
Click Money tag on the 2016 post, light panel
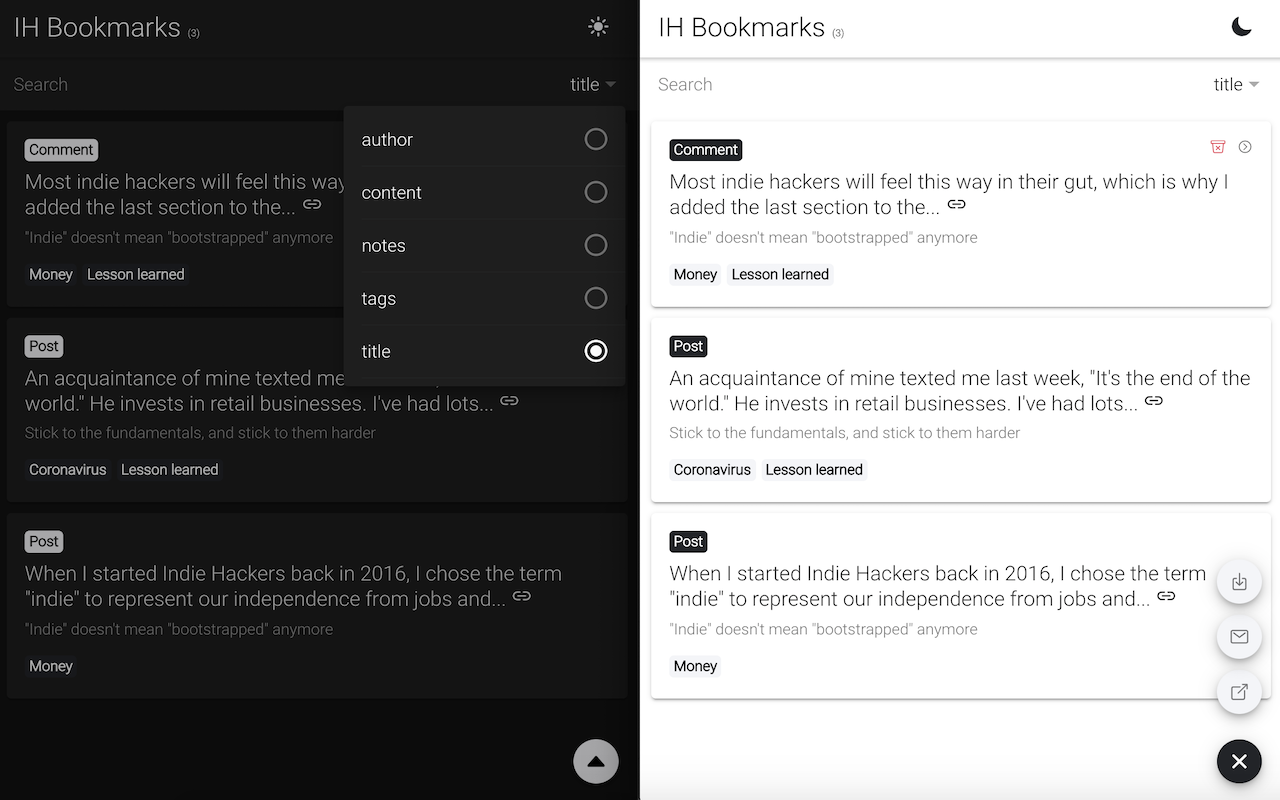pyautogui.click(x=695, y=666)
